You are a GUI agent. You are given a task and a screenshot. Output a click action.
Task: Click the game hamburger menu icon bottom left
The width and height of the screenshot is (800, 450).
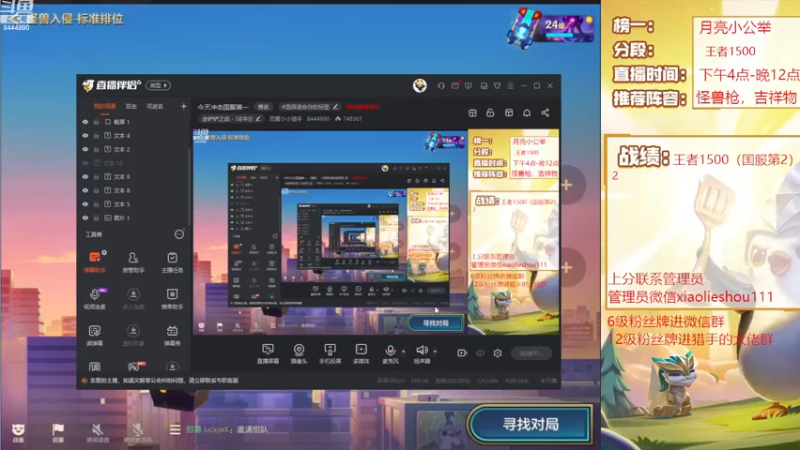click(x=175, y=430)
